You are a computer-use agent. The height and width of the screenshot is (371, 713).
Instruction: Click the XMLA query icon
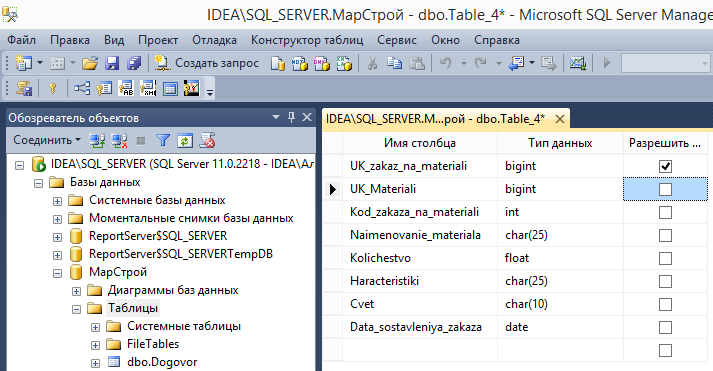click(344, 63)
